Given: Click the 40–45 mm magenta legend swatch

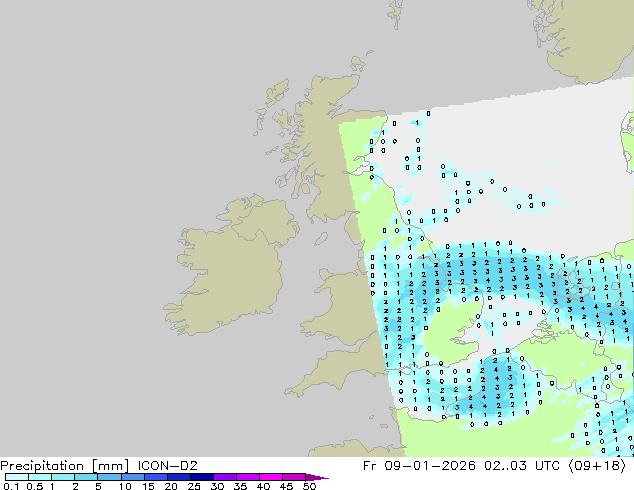Looking at the screenshot, I should pos(271,477).
